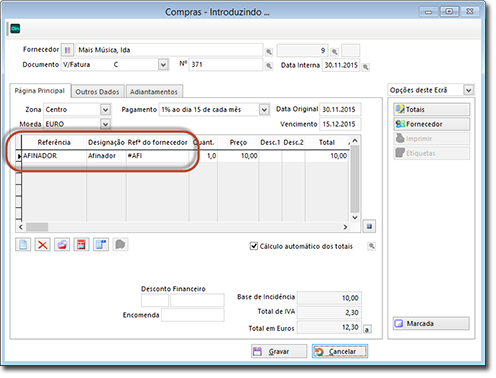Click Marcada button

point(431,323)
